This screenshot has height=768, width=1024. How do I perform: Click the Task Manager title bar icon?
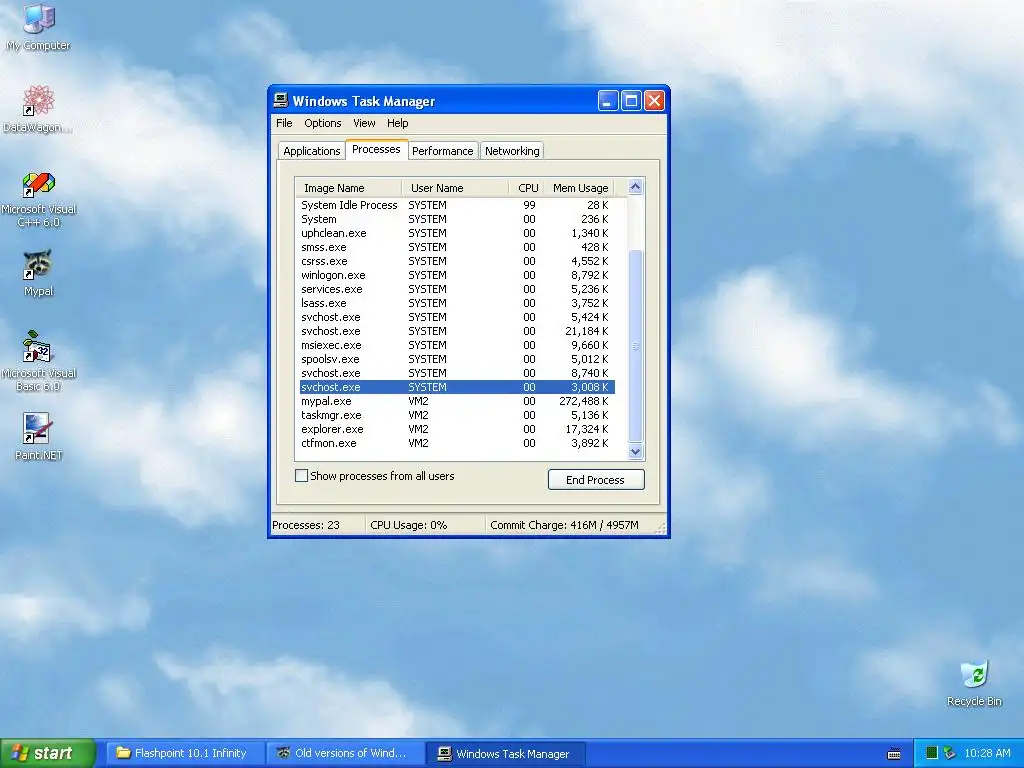[x=281, y=100]
